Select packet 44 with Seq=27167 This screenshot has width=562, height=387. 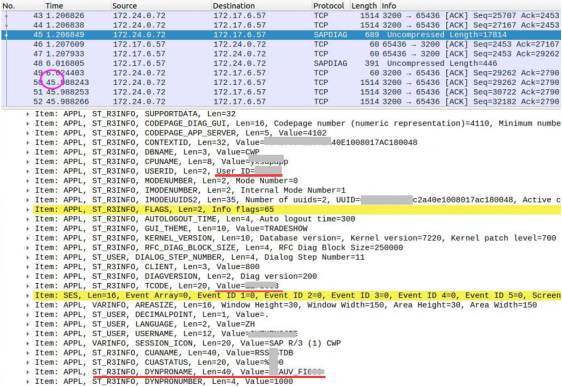click(281, 25)
